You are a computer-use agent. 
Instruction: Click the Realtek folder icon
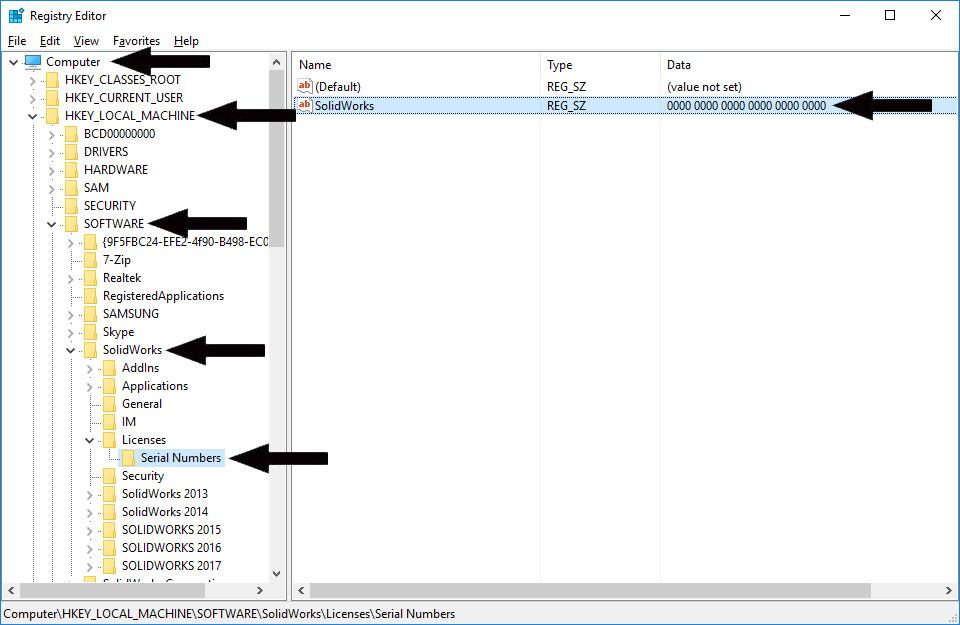tap(91, 278)
